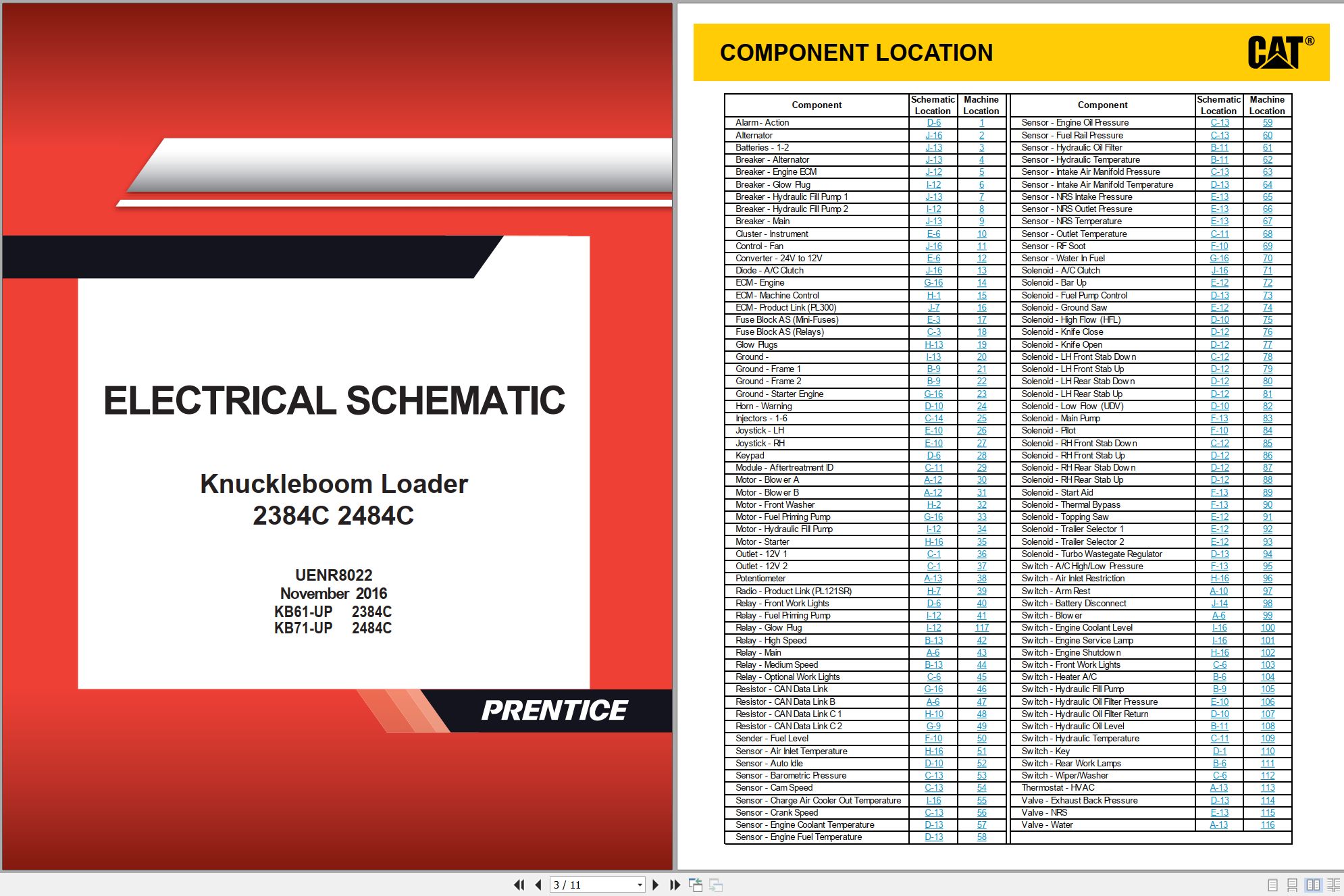
Task: Click the H-2 link for Motor - Front Washer
Action: pyautogui.click(x=933, y=504)
